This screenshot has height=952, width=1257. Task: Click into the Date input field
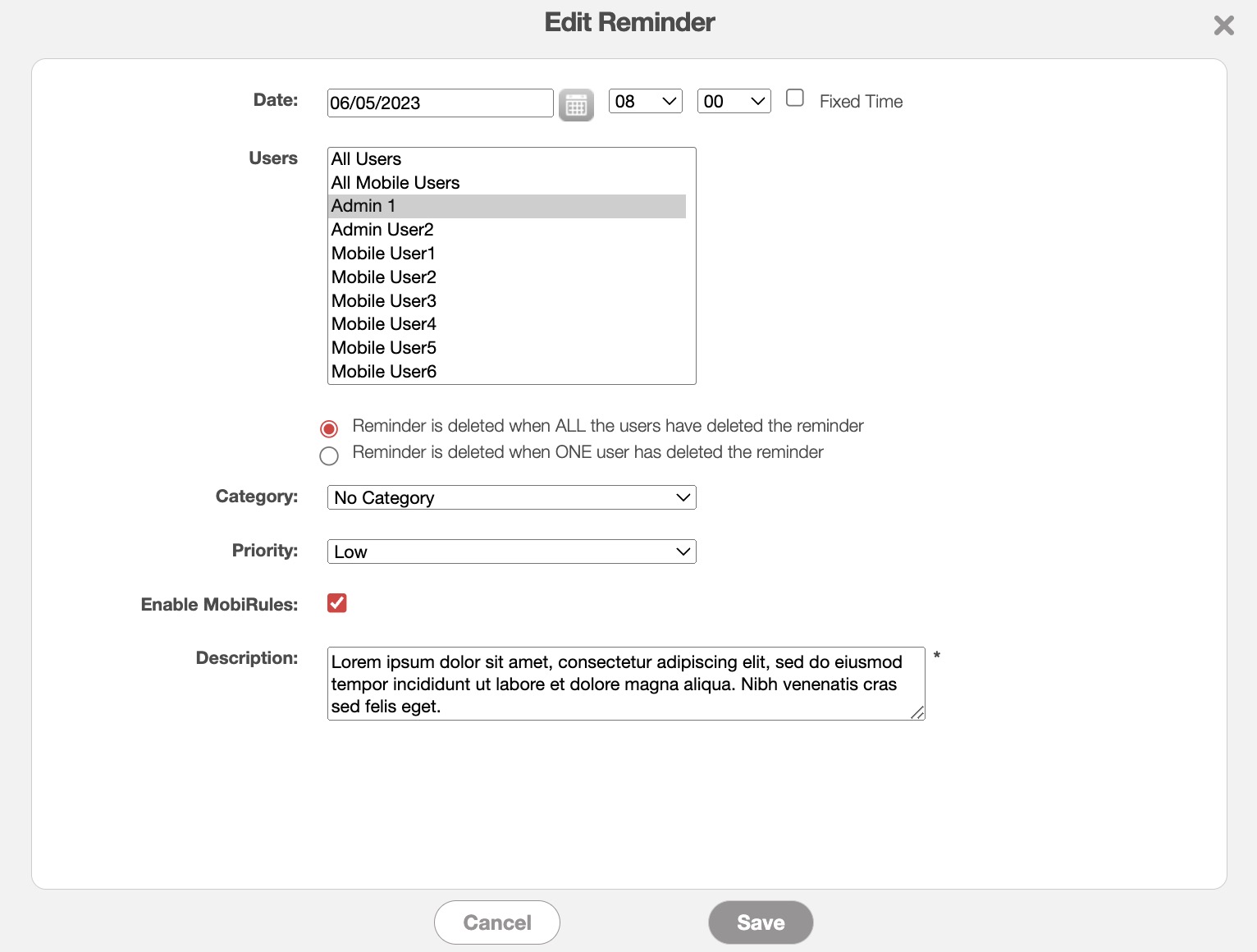[440, 103]
